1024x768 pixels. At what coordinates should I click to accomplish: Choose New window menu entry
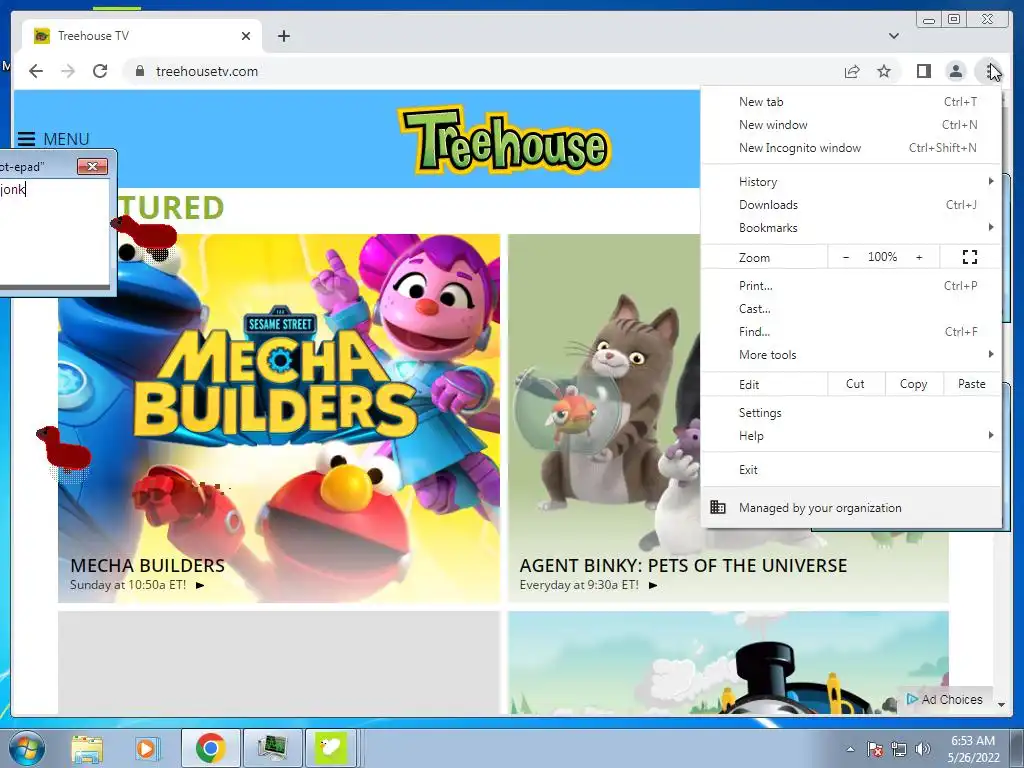850,125
